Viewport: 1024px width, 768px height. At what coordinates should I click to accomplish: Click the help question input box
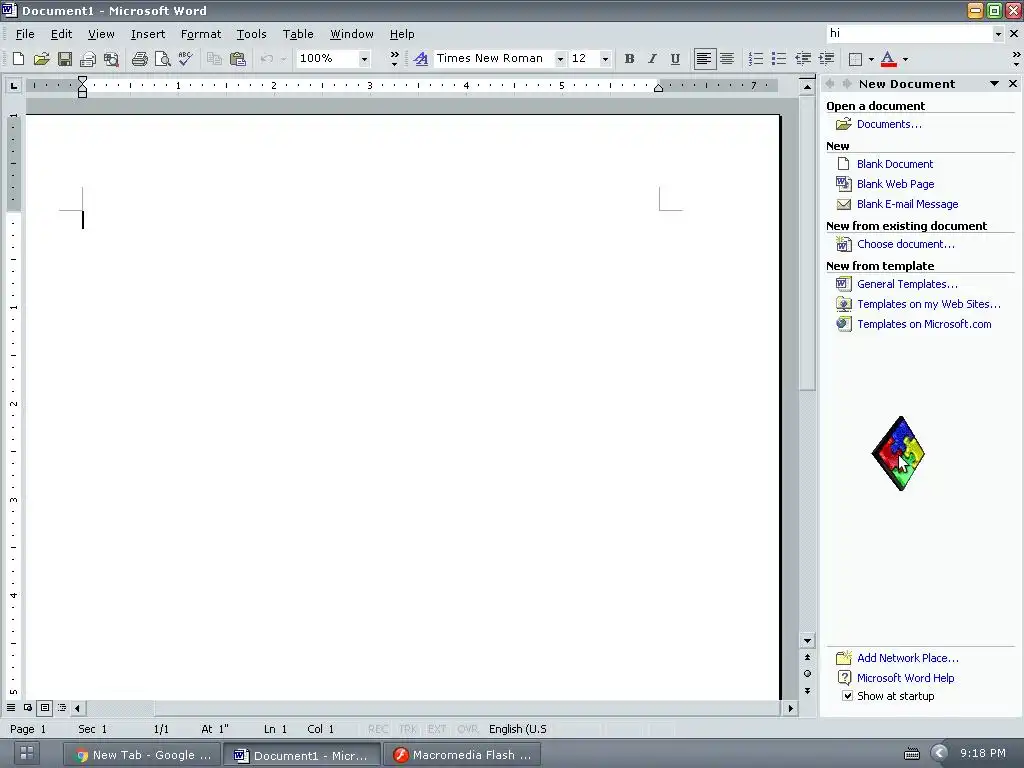[909, 33]
